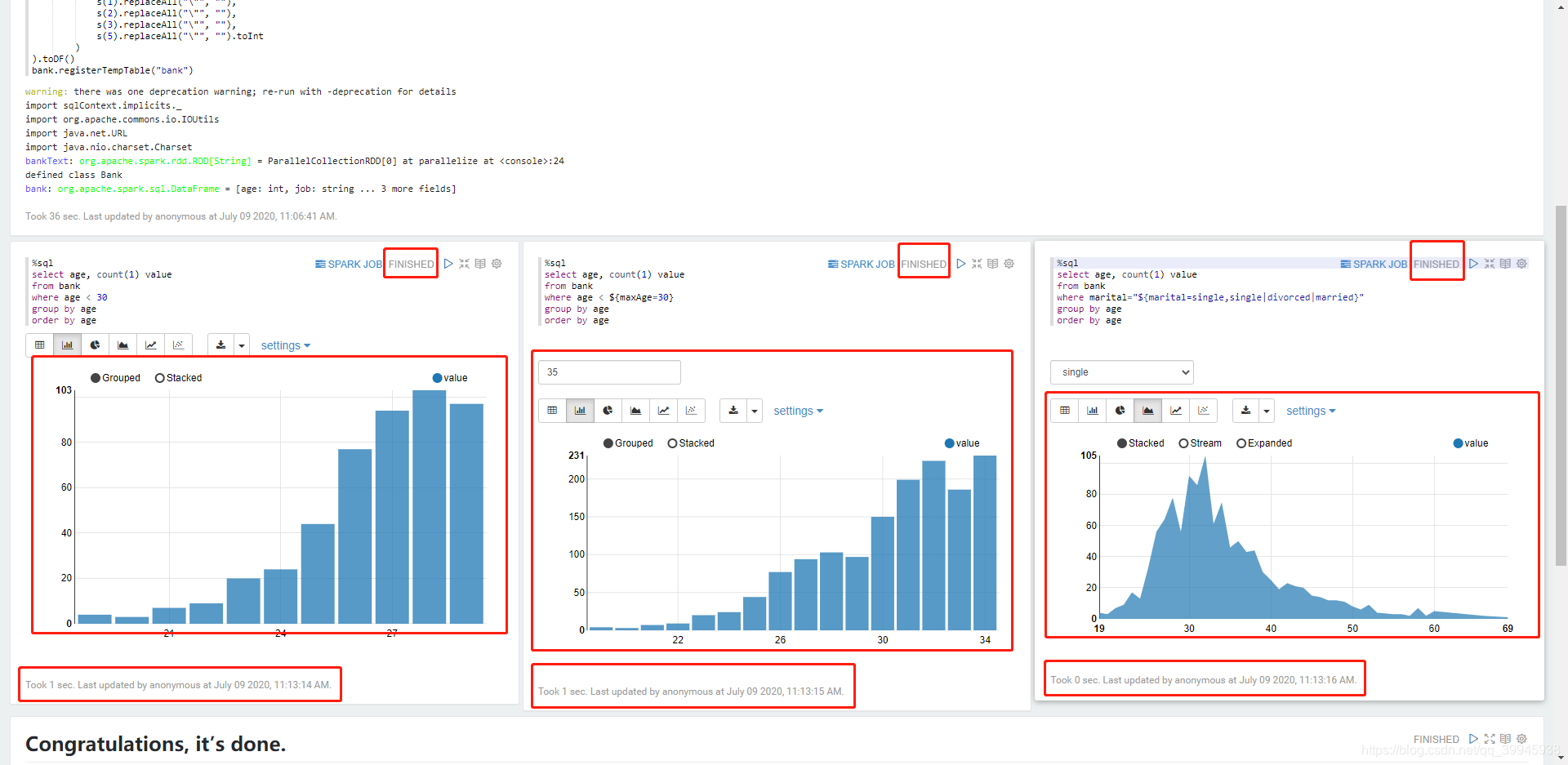Switch first chart to scatter chart
This screenshot has width=1568, height=765.
click(x=178, y=345)
